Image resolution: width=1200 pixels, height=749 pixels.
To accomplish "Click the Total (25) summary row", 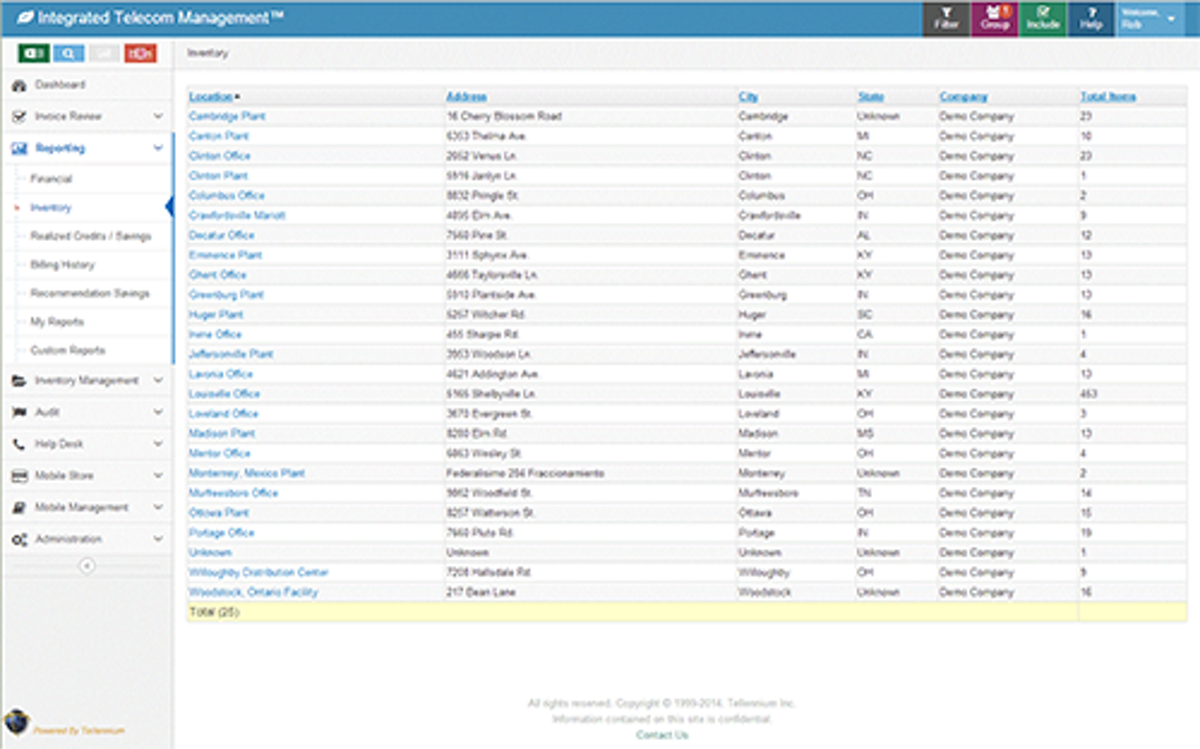I will click(687, 612).
